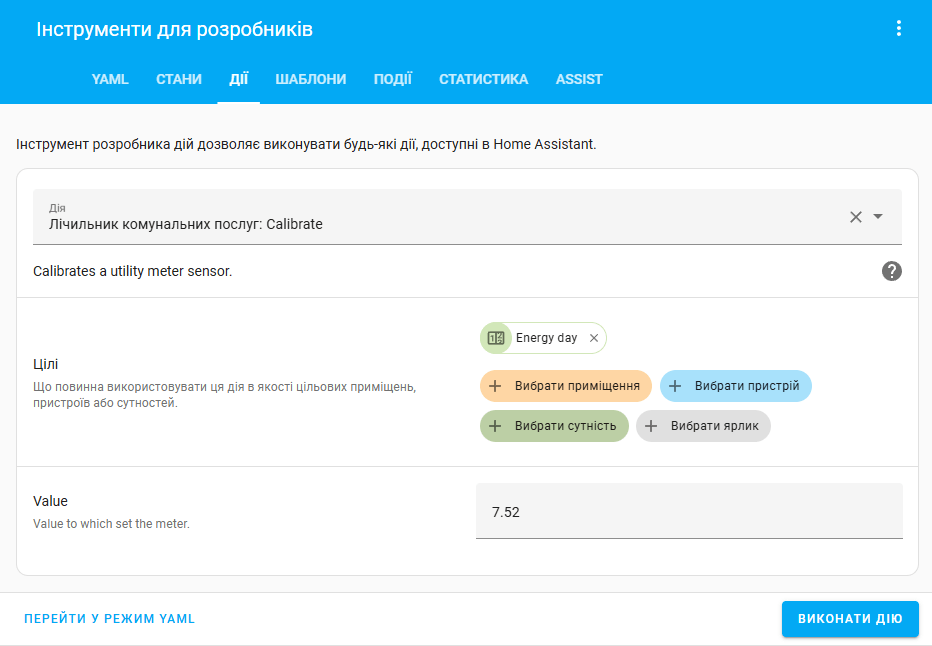Image resolution: width=932 pixels, height=646 pixels.
Task: Click Вибрати ярлик button
Action: (x=703, y=426)
